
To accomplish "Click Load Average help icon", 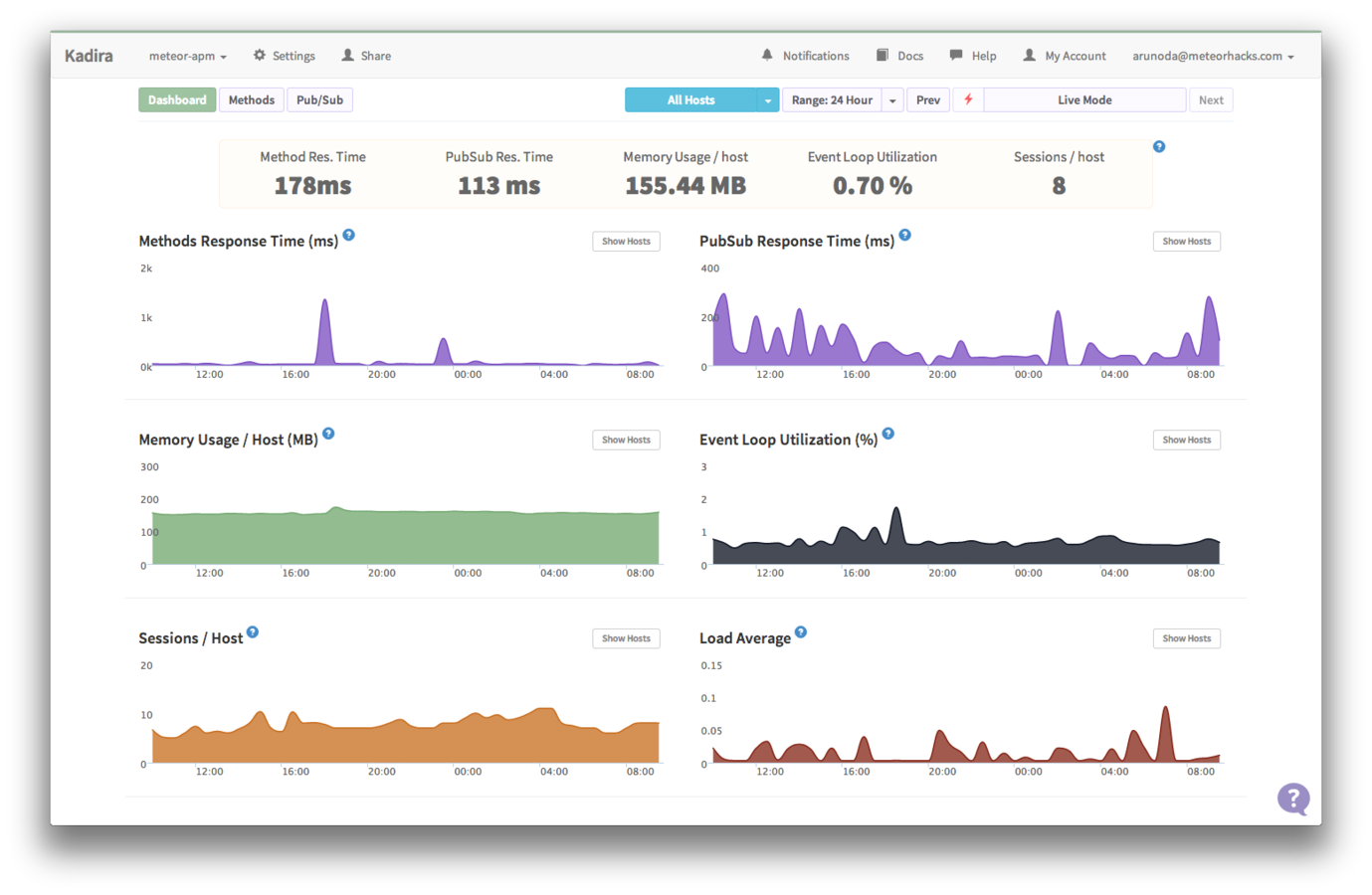I will [x=801, y=632].
